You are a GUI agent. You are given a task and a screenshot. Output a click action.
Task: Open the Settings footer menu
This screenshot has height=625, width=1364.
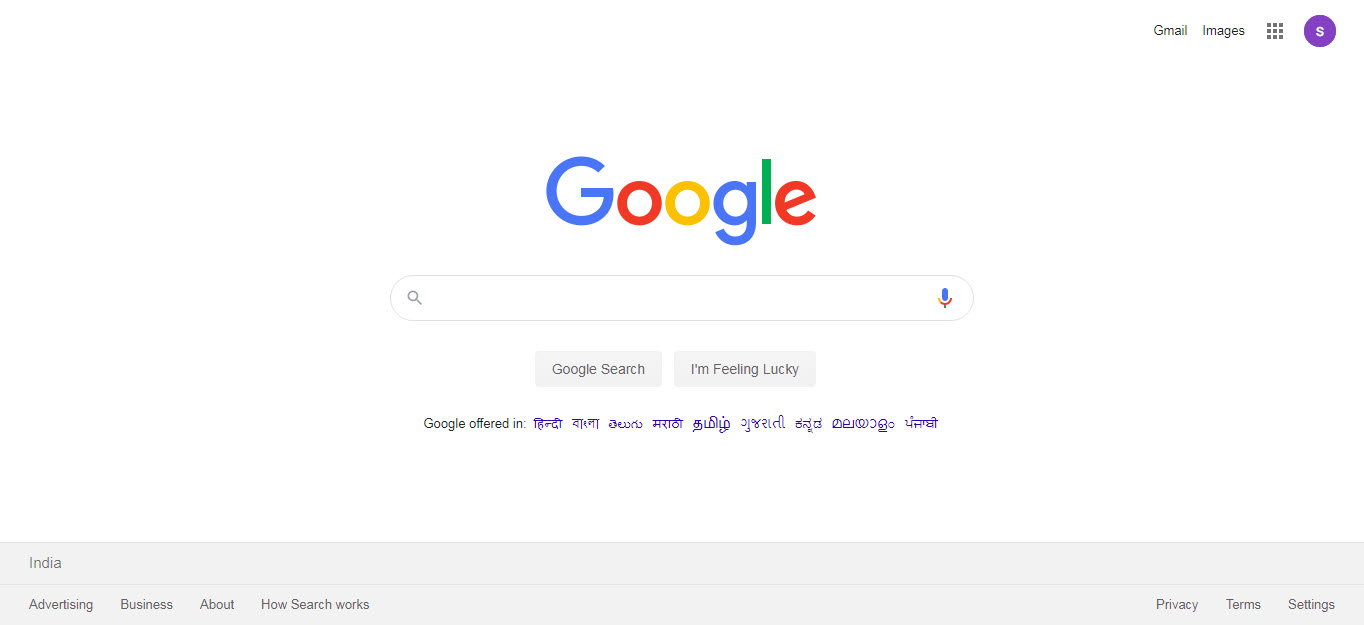1311,605
